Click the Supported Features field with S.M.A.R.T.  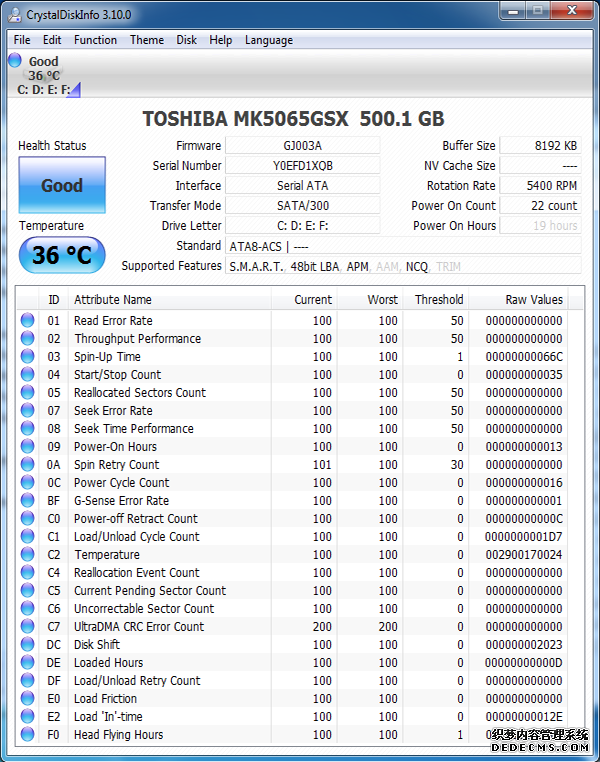tap(403, 266)
